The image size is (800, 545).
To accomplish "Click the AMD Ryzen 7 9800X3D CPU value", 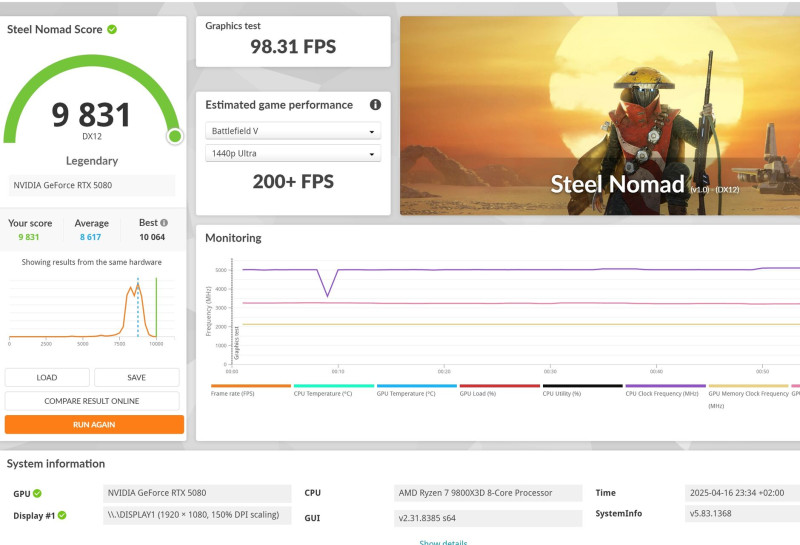I will [488, 493].
